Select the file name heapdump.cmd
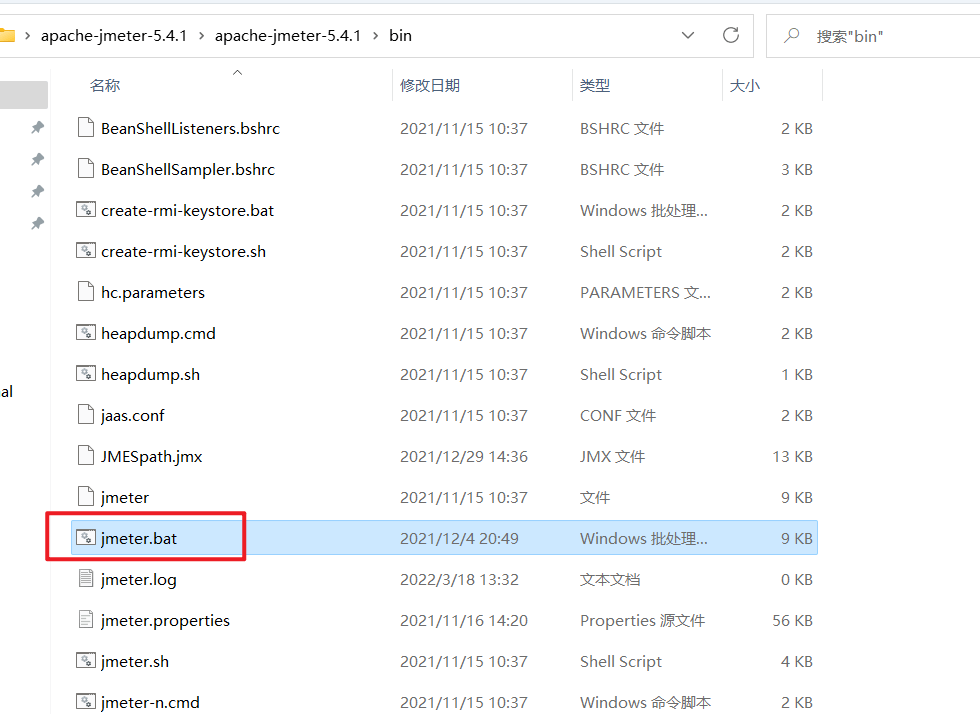The width and height of the screenshot is (980, 714). pos(158,333)
